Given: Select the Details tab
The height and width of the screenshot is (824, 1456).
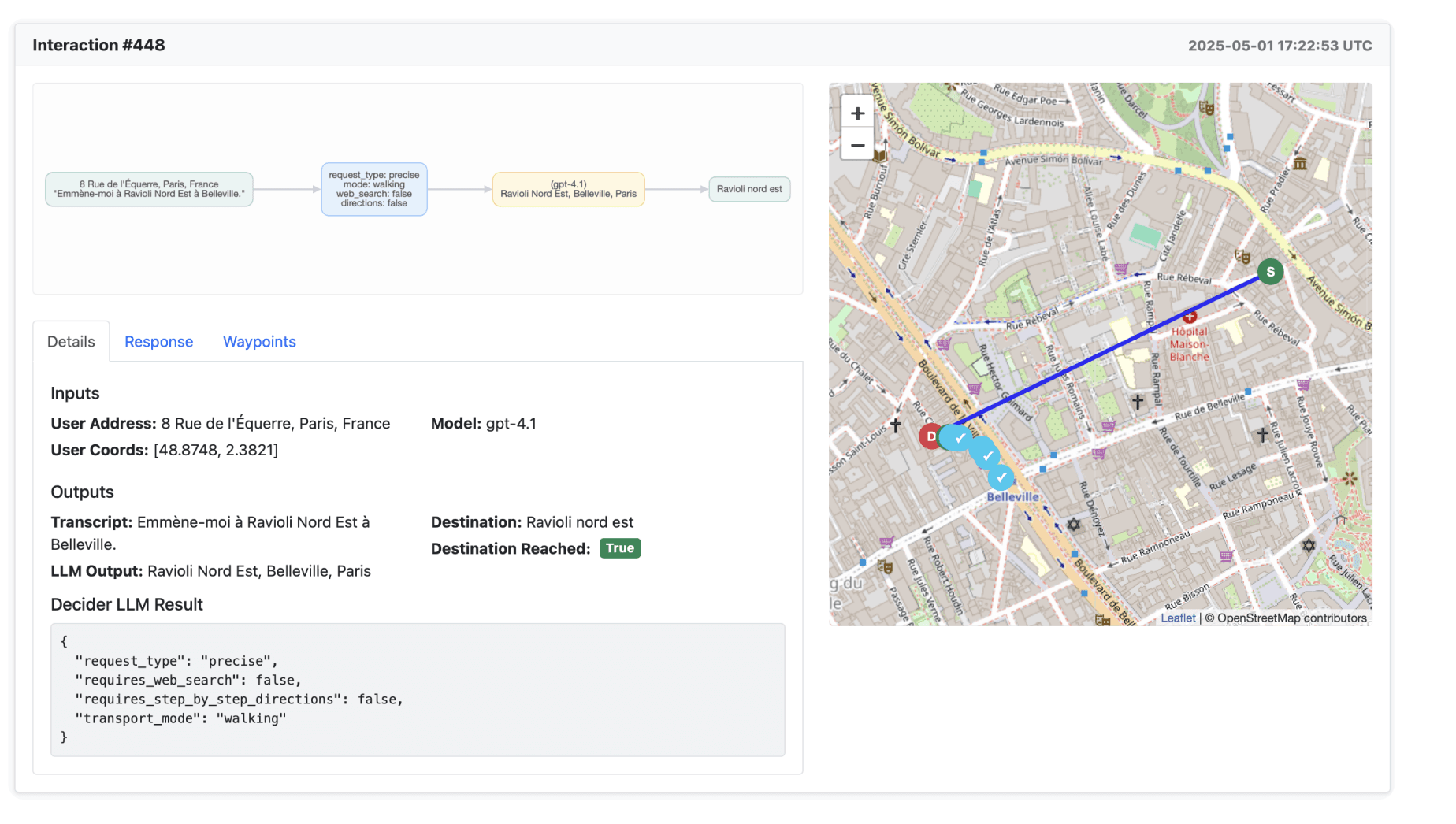Looking at the screenshot, I should coord(70,341).
